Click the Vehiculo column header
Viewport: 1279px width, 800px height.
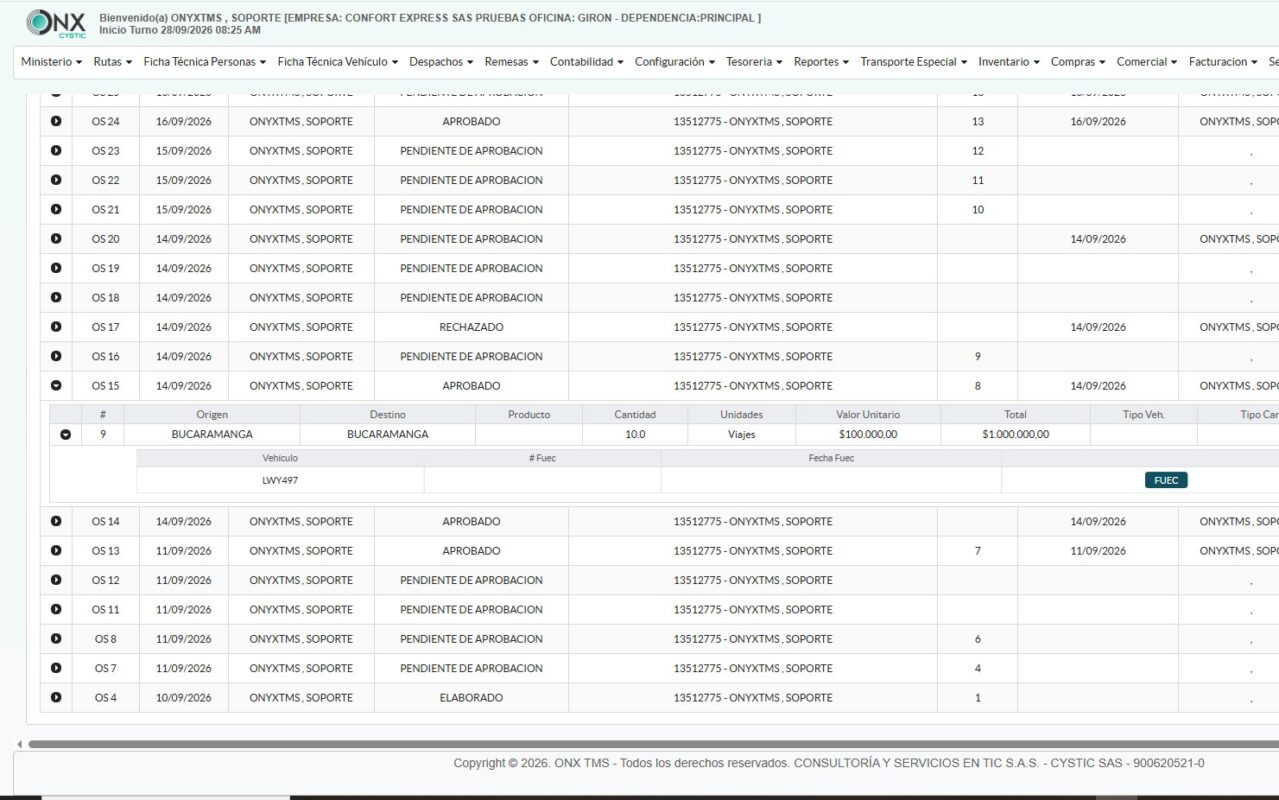pos(280,458)
